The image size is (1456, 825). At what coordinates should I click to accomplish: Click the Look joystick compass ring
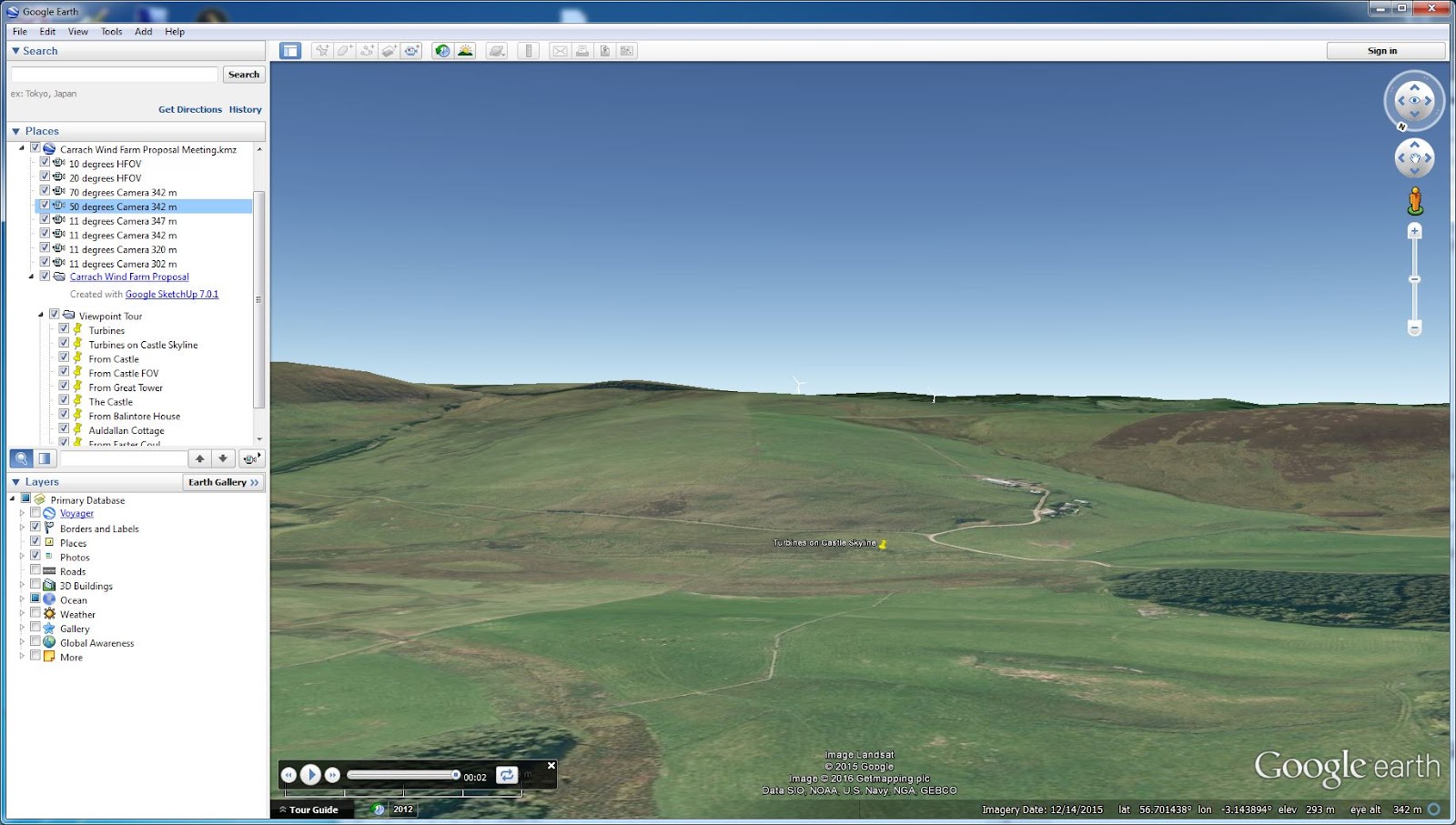point(1414,100)
